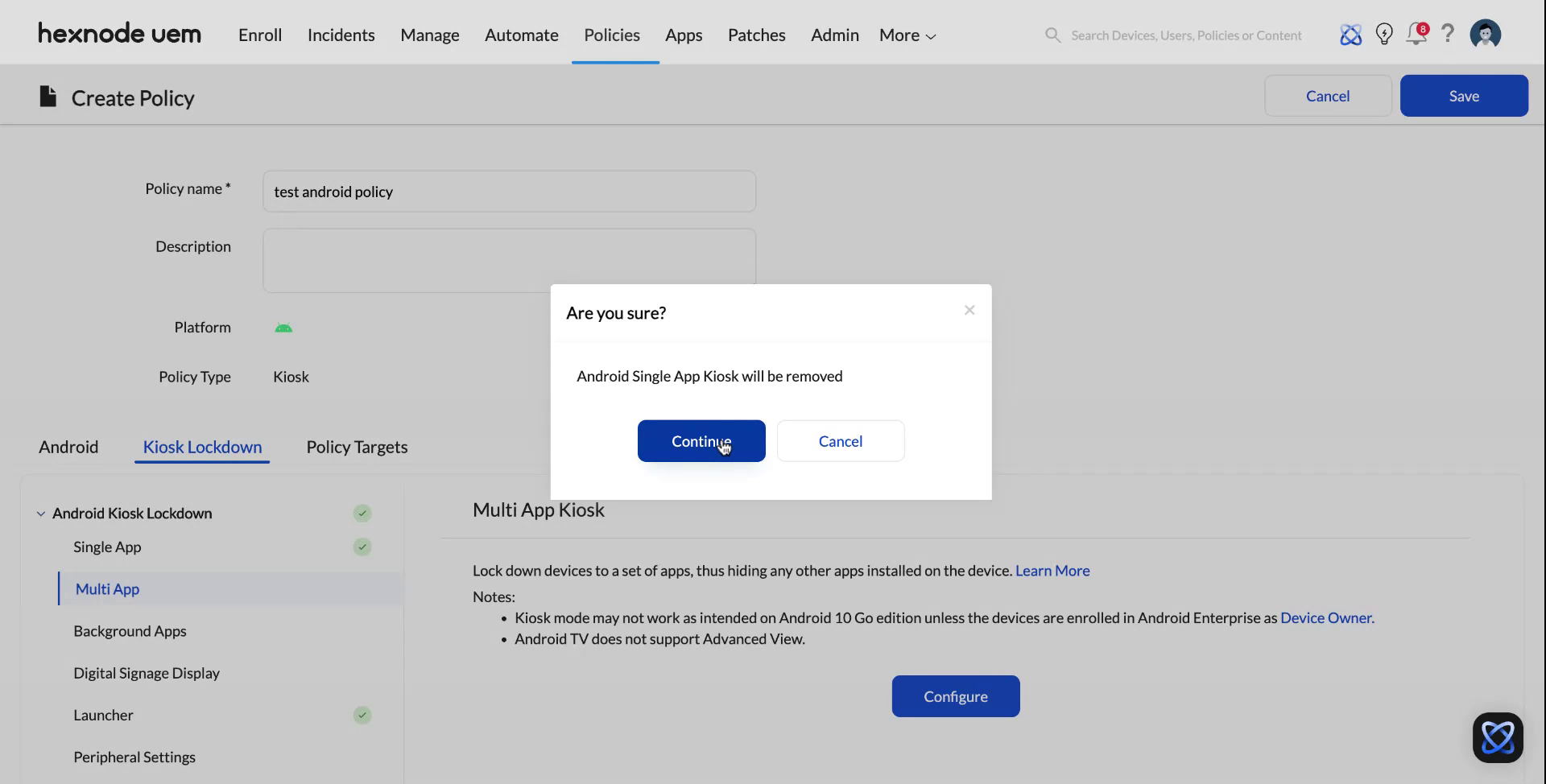This screenshot has width=1546, height=784.
Task: Click the help question mark icon
Action: click(x=1448, y=34)
